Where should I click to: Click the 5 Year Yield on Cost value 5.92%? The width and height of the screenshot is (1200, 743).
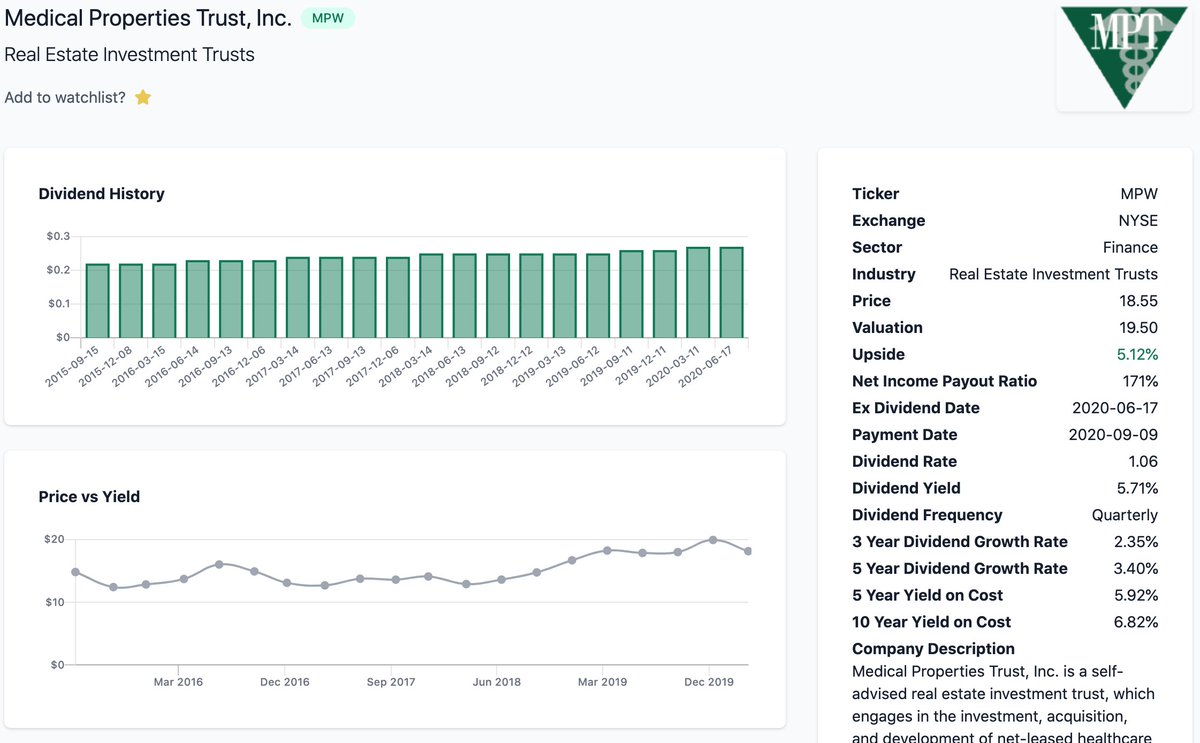[1137, 595]
